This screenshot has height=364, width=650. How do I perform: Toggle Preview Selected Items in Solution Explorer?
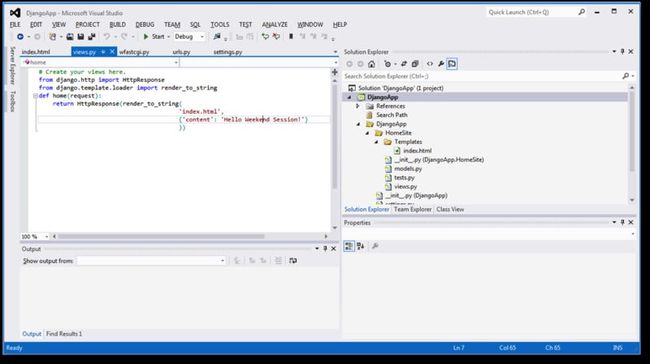click(452, 64)
